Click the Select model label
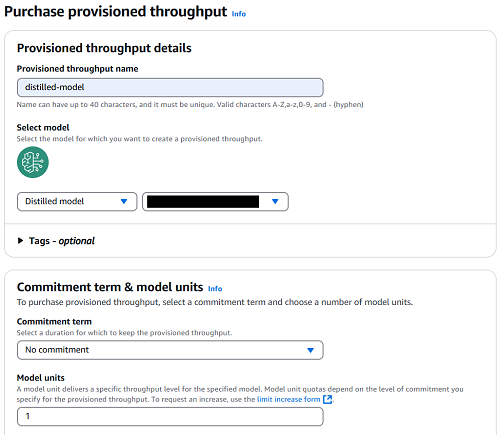The image size is (500, 435). [x=43, y=127]
